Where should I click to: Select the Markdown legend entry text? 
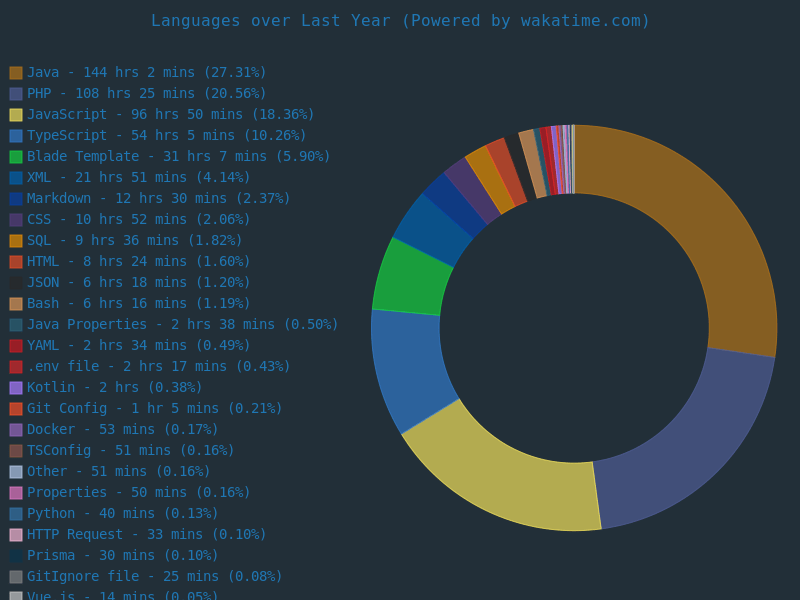coord(158,198)
